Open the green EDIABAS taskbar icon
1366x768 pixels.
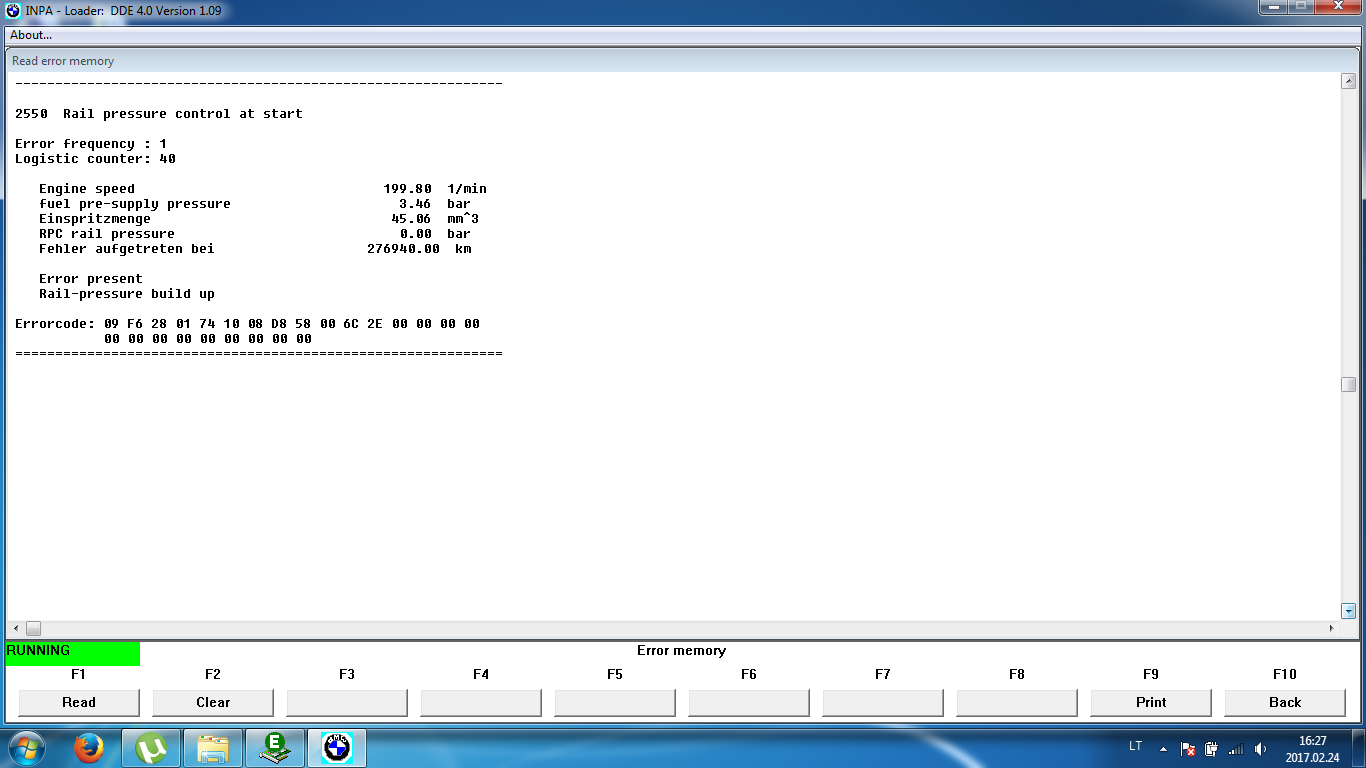pyautogui.click(x=274, y=748)
